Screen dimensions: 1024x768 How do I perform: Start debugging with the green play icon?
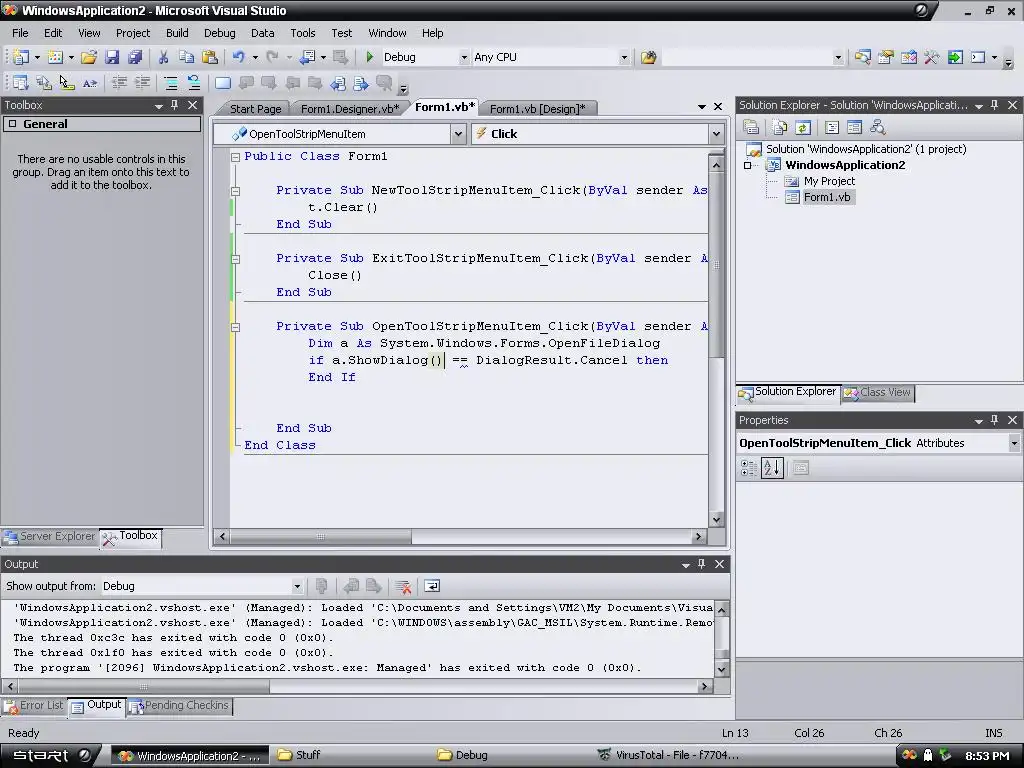370,57
